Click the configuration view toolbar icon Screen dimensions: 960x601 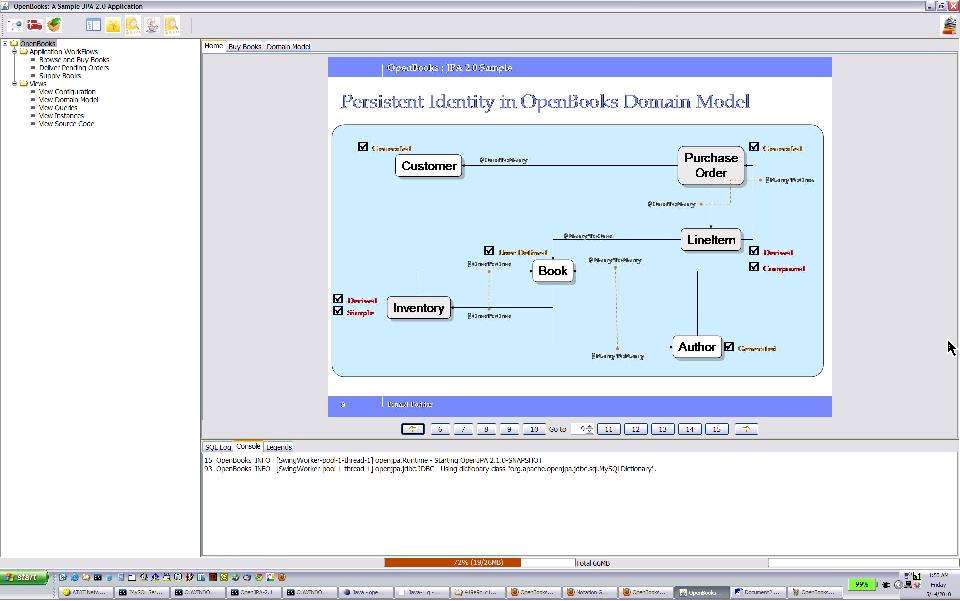point(93,26)
